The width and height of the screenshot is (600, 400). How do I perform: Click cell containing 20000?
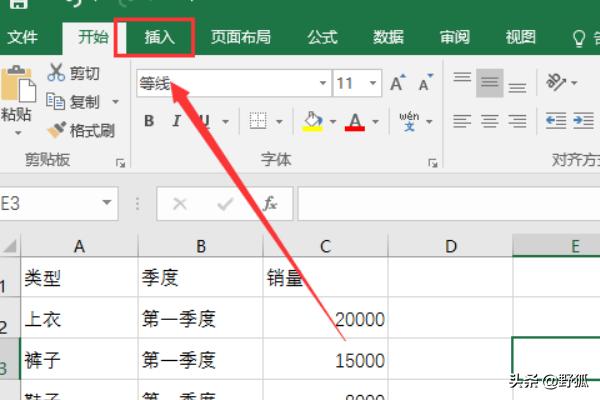pyautogui.click(x=325, y=318)
